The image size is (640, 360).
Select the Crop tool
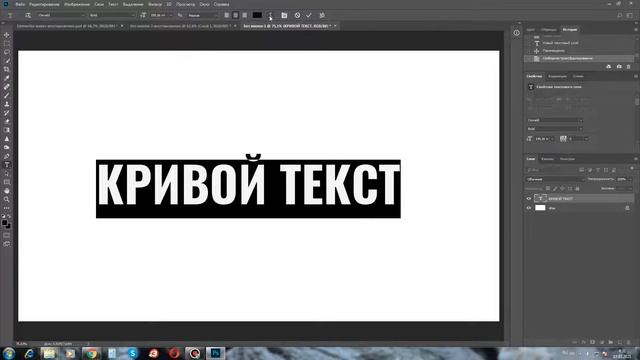point(7,69)
